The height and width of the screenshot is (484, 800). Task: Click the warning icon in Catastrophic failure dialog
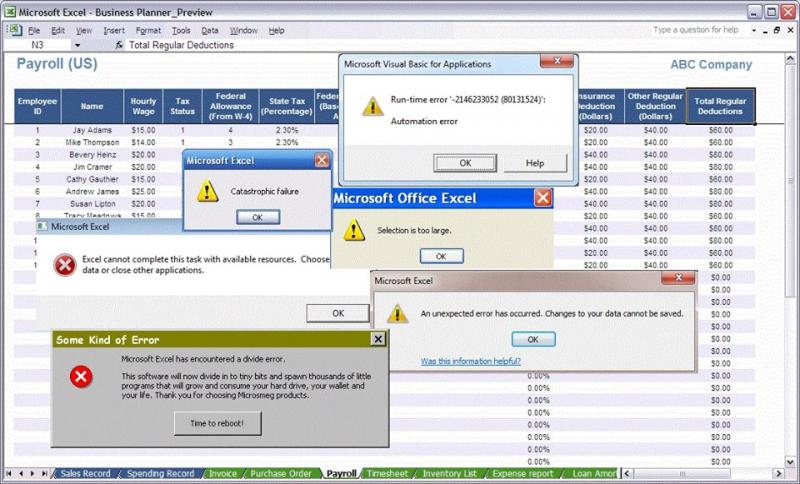[x=207, y=191]
